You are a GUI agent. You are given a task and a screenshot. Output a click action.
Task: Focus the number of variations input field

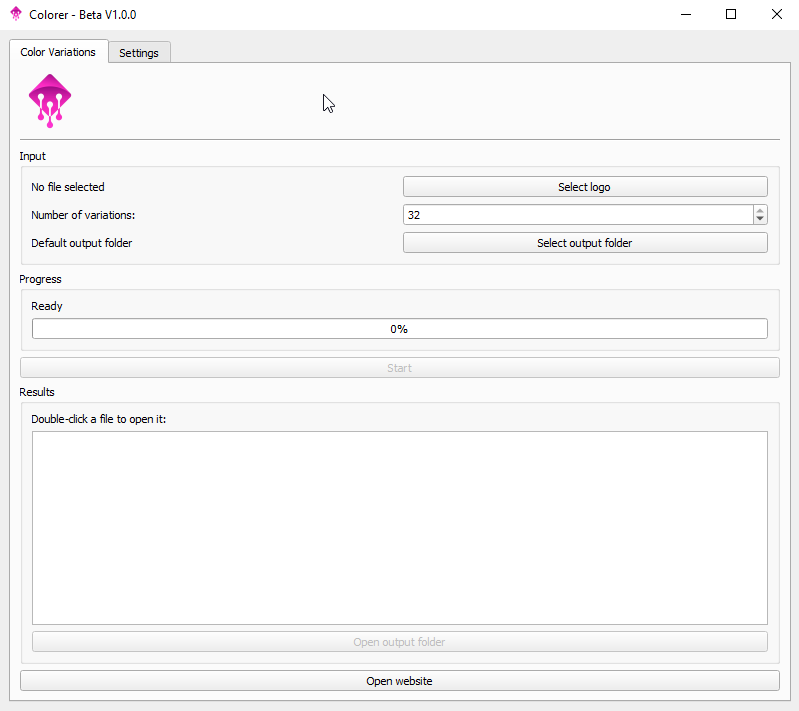tap(577, 215)
